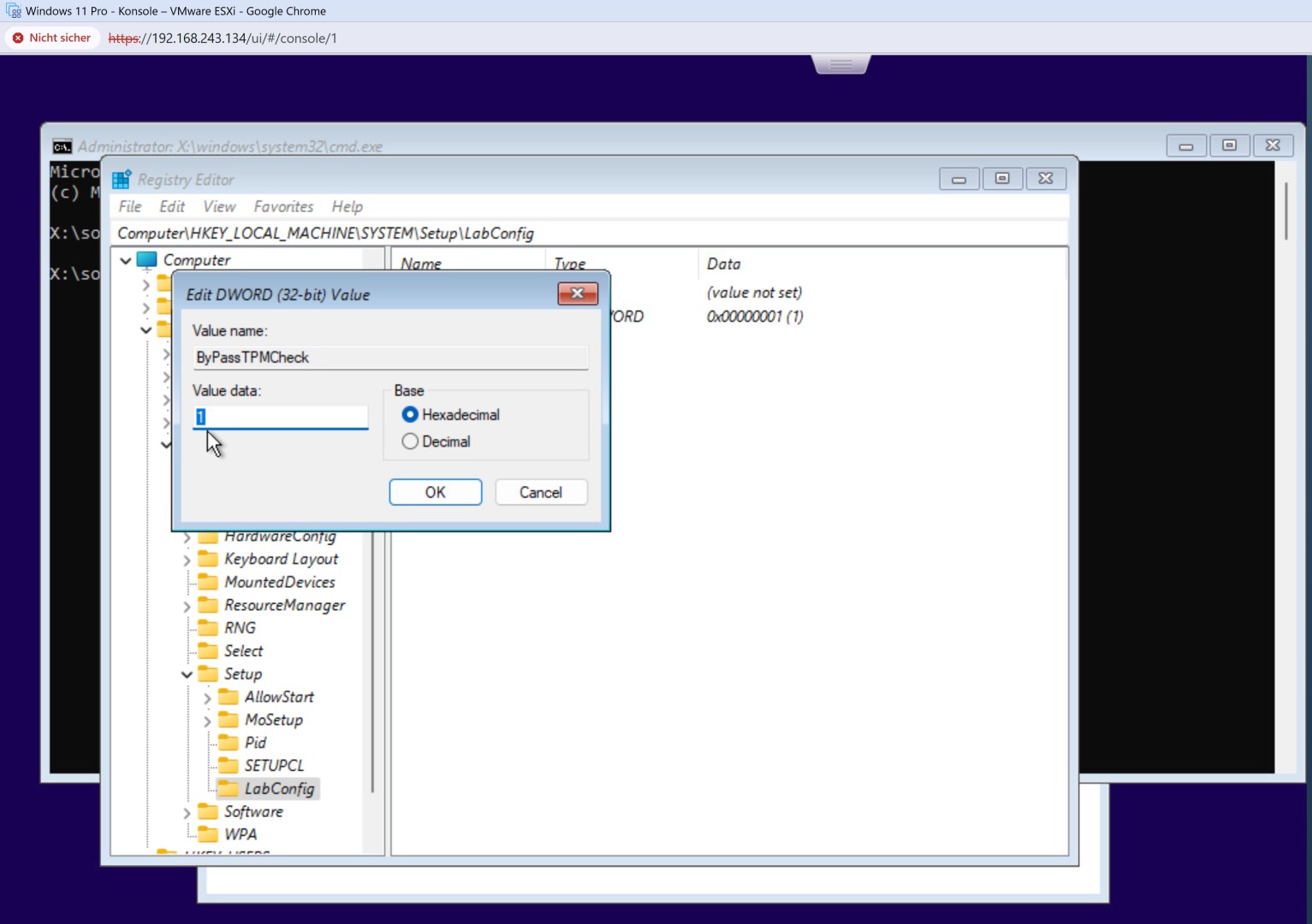Viewport: 1312px width, 924px height.
Task: Click the '(value not set)' data cell
Action: (754, 293)
